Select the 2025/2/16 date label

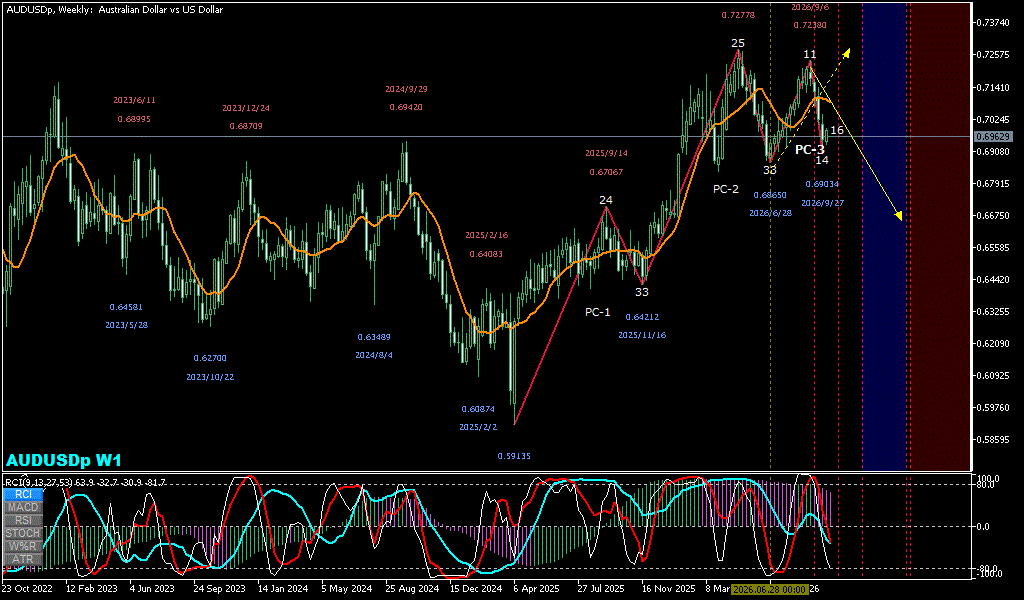coord(487,235)
